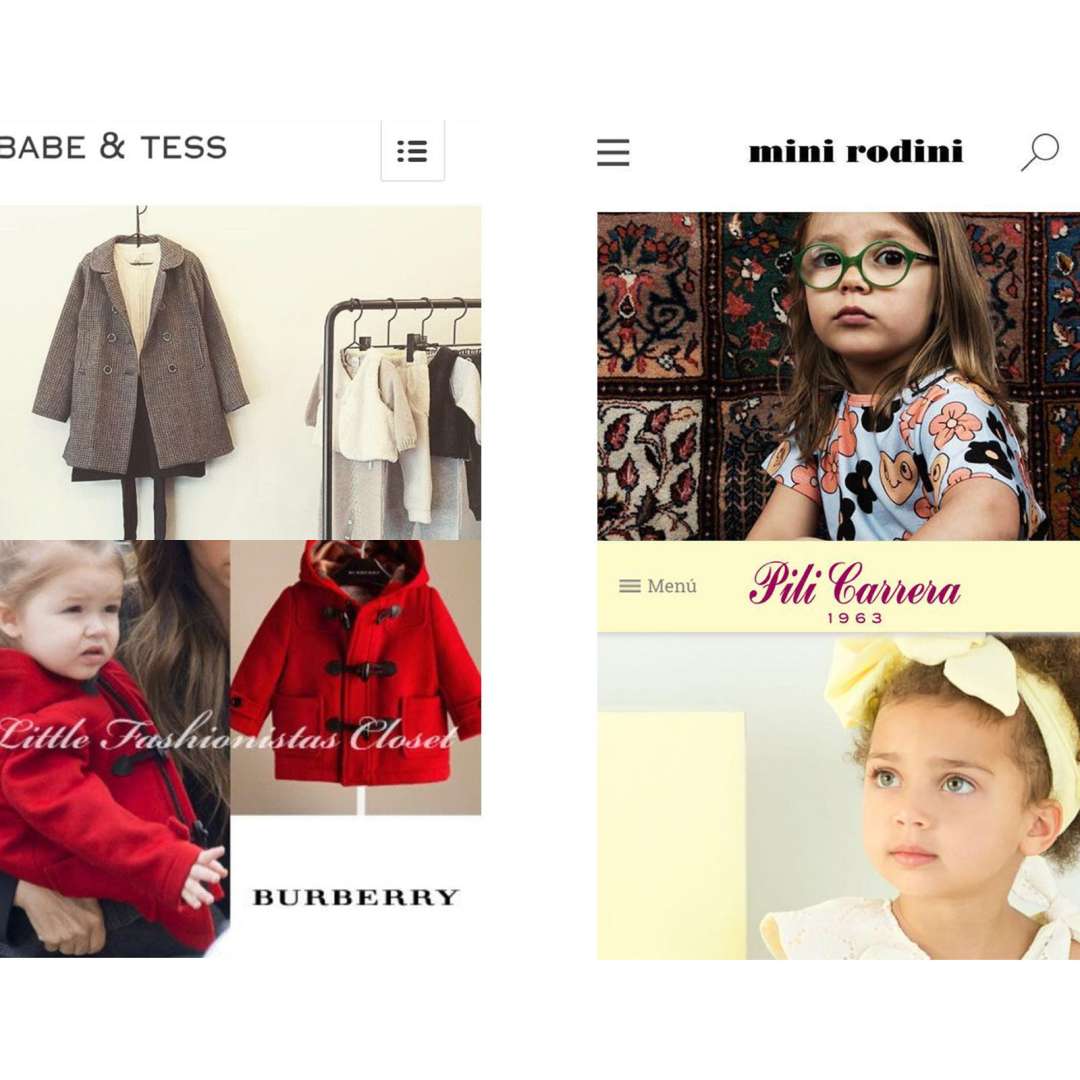Open the Menú label on Pili Carrera

672,586
